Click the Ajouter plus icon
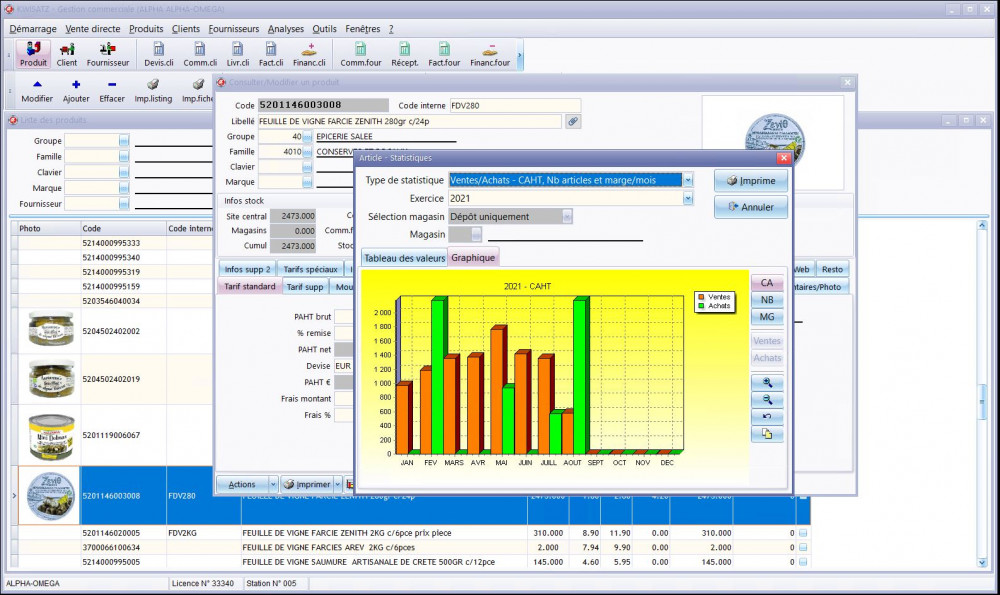1000x595 pixels. (x=76, y=91)
